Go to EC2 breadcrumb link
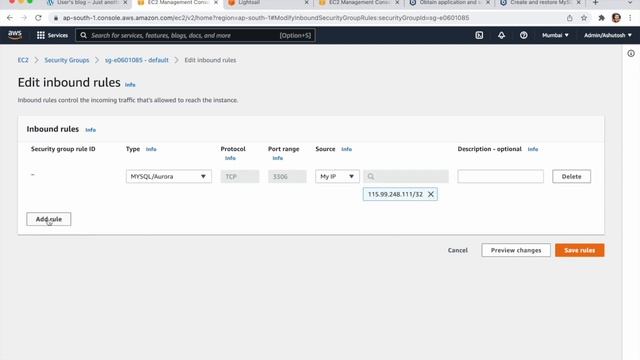Image resolution: width=640 pixels, height=360 pixels. (x=23, y=60)
